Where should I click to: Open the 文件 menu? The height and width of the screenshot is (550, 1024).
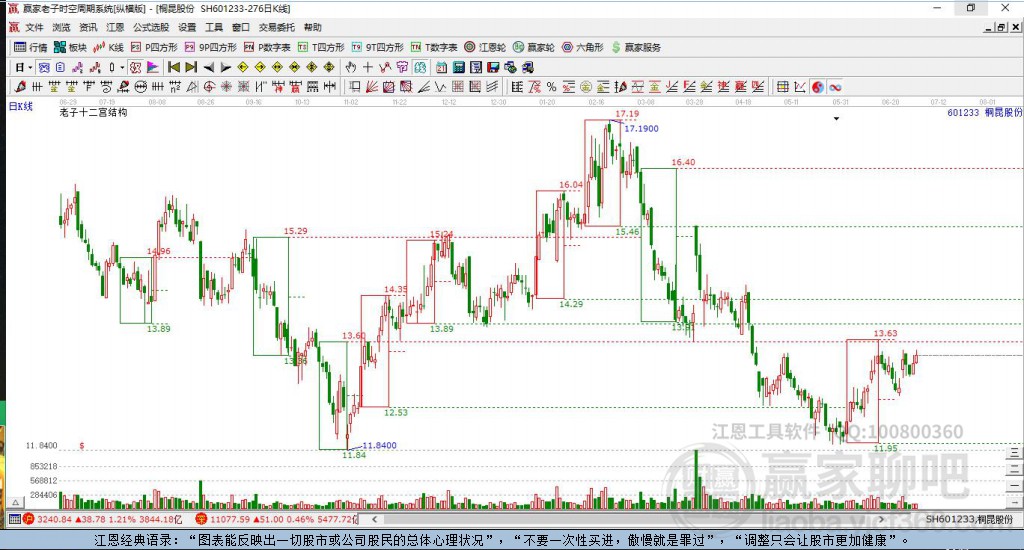coord(34,27)
